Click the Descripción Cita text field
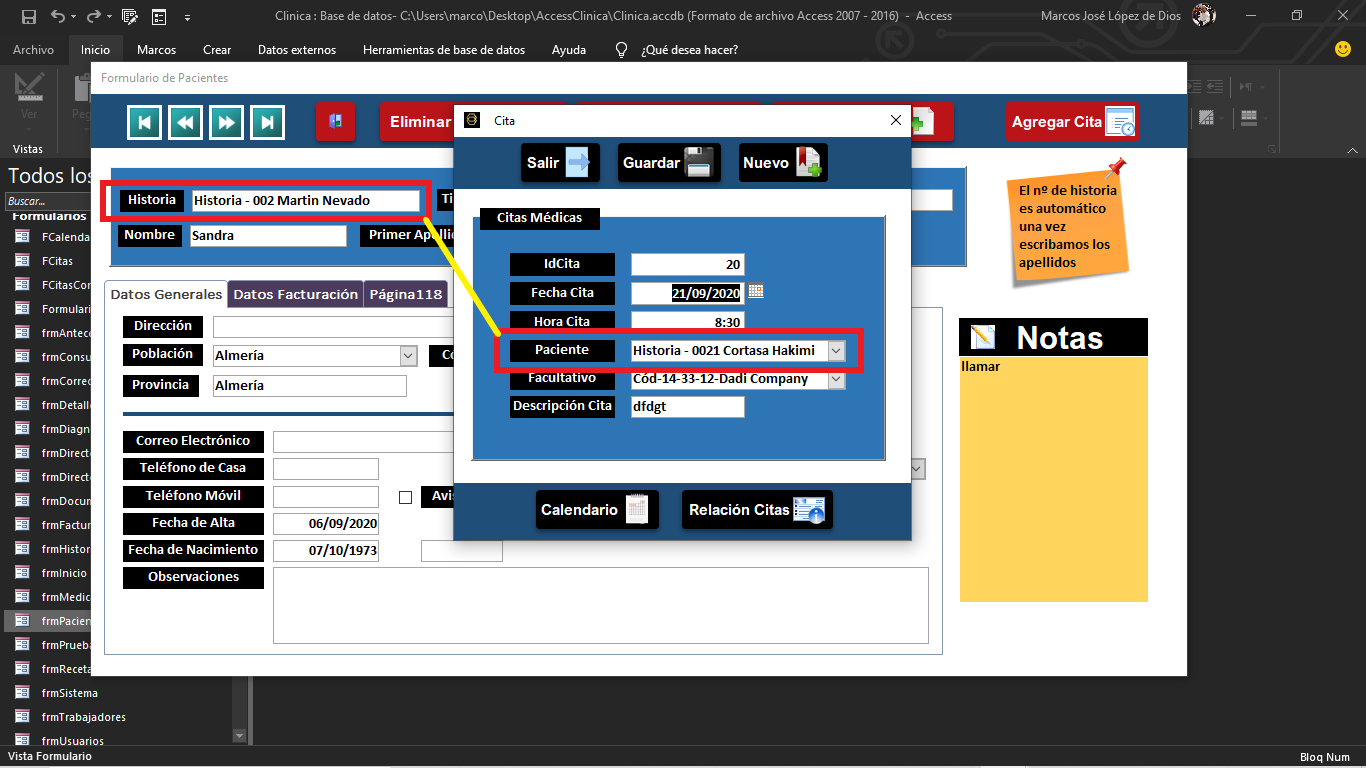Viewport: 1366px width, 768px height. pyautogui.click(x=688, y=406)
